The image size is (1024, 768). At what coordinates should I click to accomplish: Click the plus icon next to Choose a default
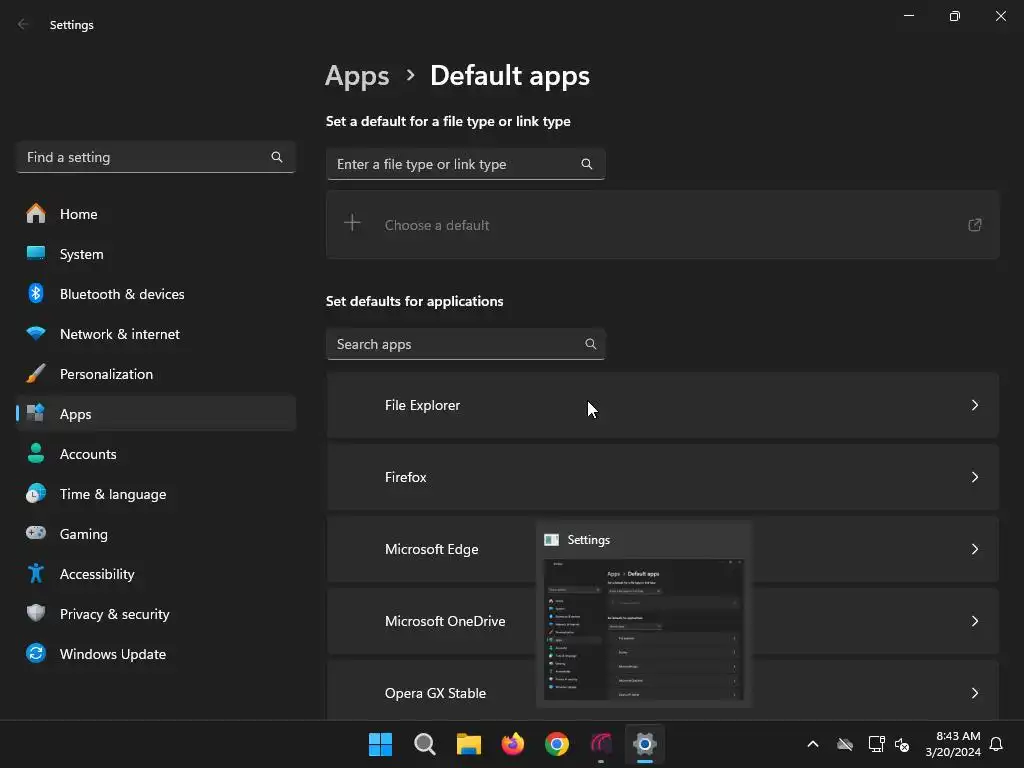pos(352,223)
